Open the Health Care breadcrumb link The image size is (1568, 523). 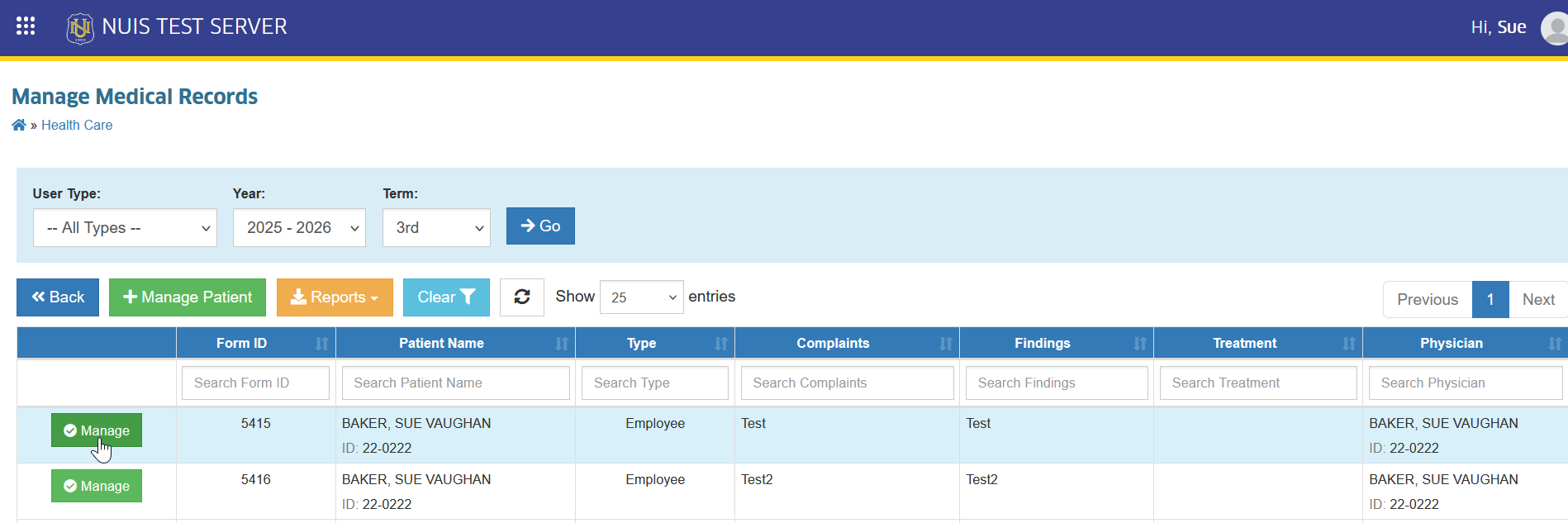pos(77,125)
